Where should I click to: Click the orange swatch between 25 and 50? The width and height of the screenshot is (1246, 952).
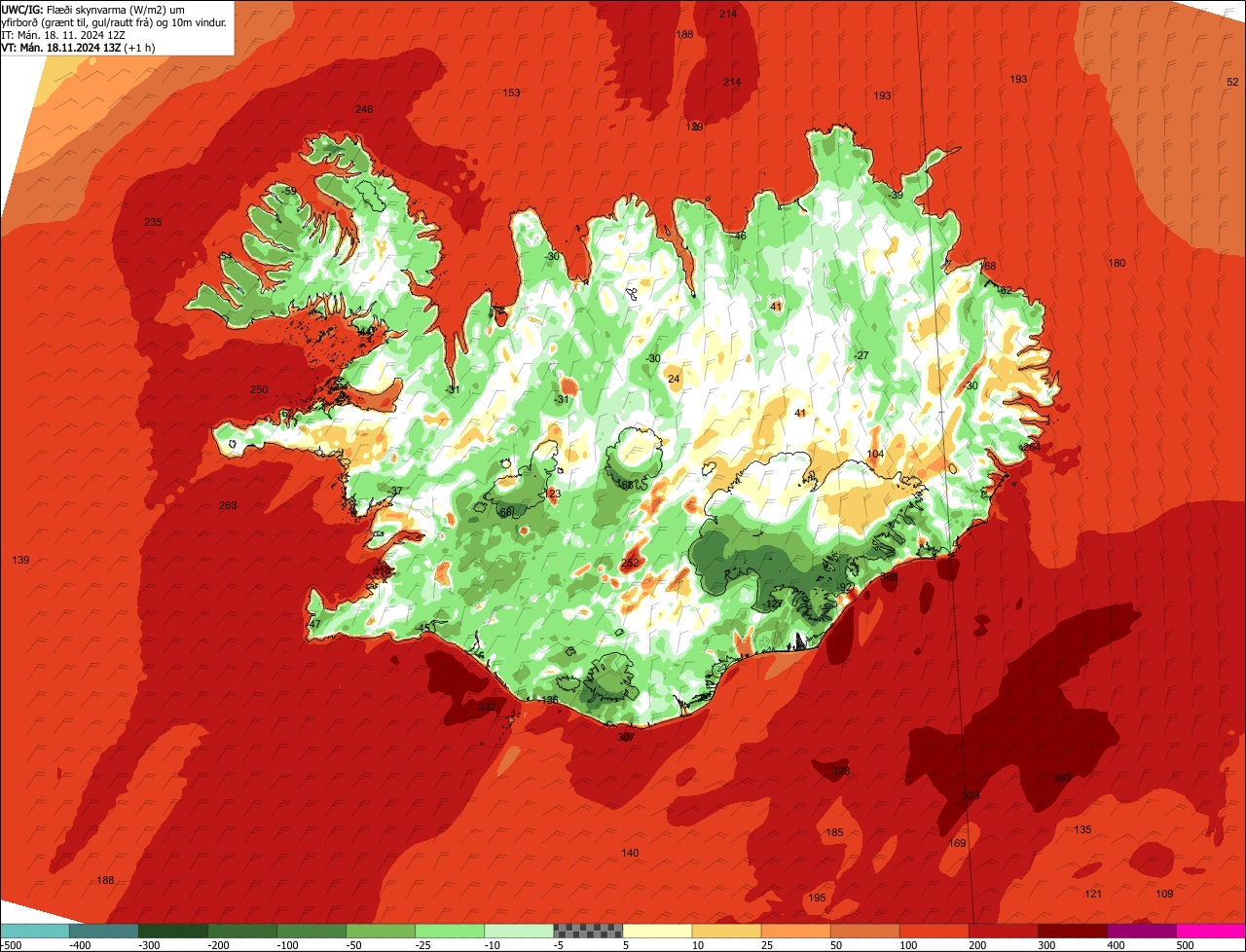tap(795, 931)
